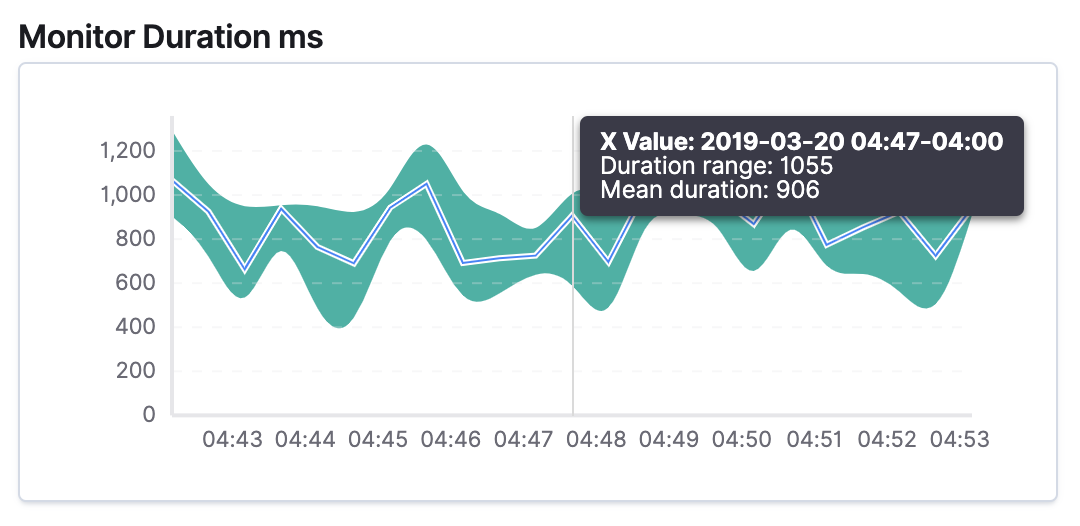Screen dimensions: 1080x526
Task: Select the 04:45 time label
Action: tap(378, 440)
